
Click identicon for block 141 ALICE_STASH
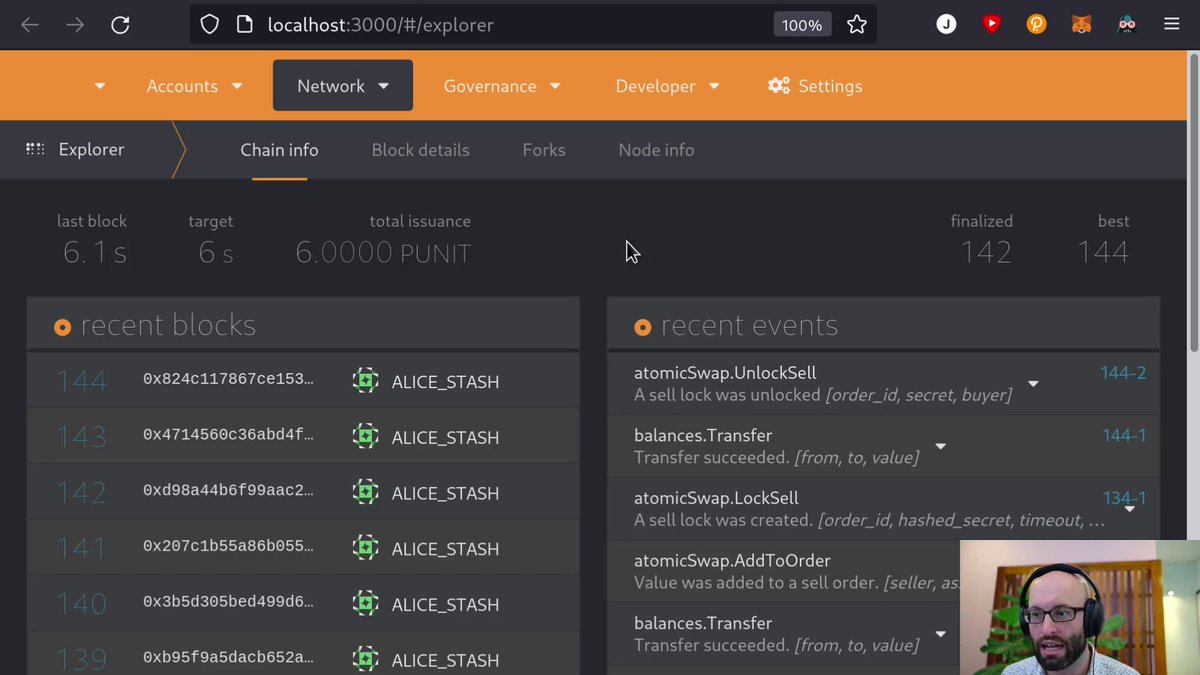pos(365,548)
